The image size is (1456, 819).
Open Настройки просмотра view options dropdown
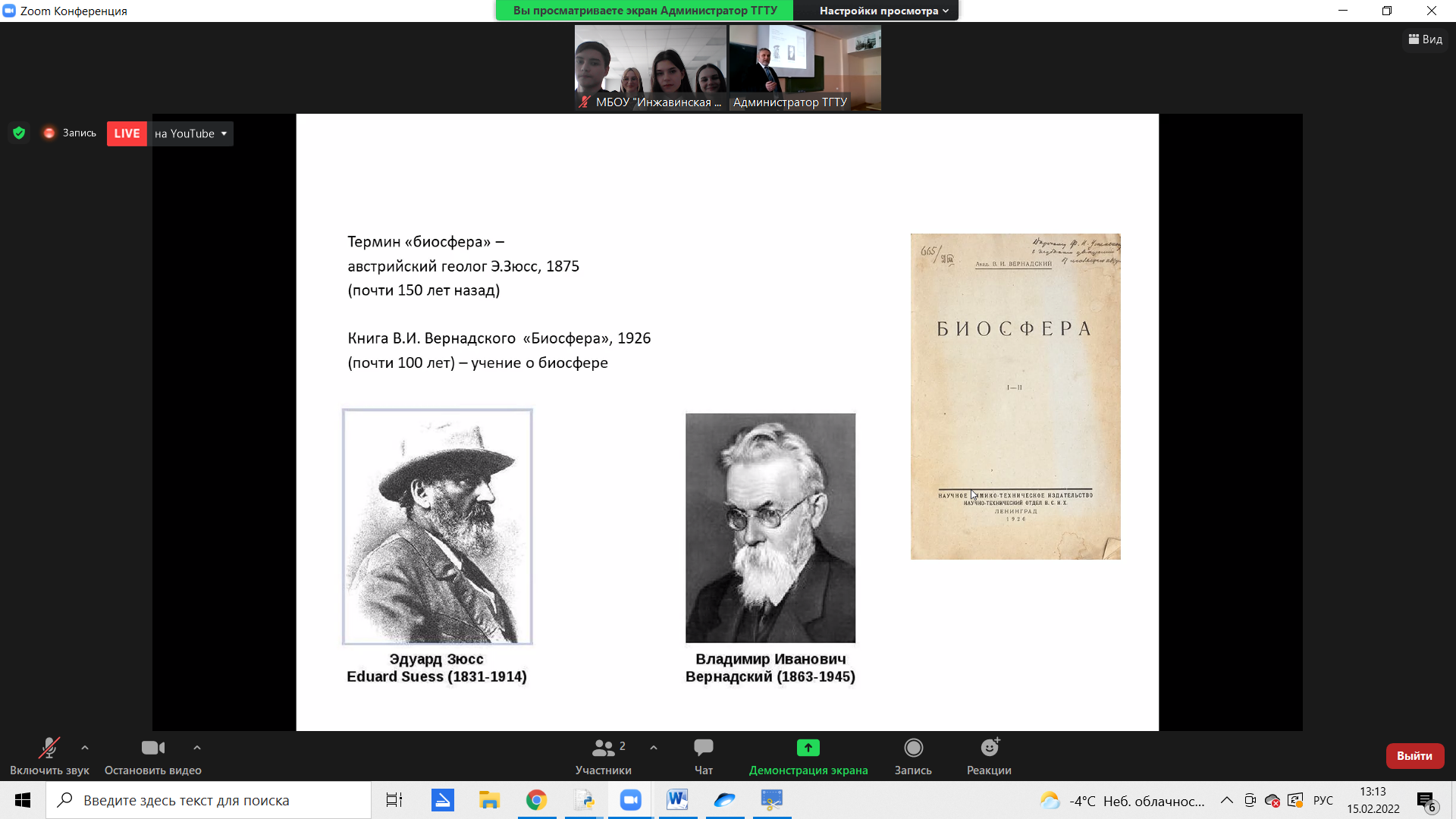[883, 11]
